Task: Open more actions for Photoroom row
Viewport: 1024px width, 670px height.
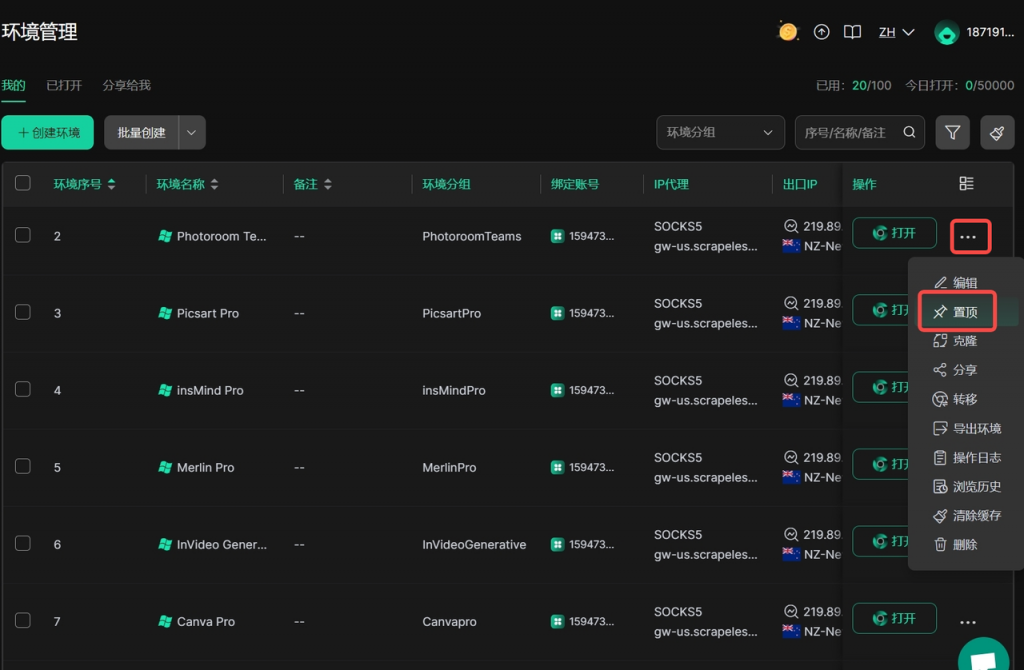Action: point(970,236)
